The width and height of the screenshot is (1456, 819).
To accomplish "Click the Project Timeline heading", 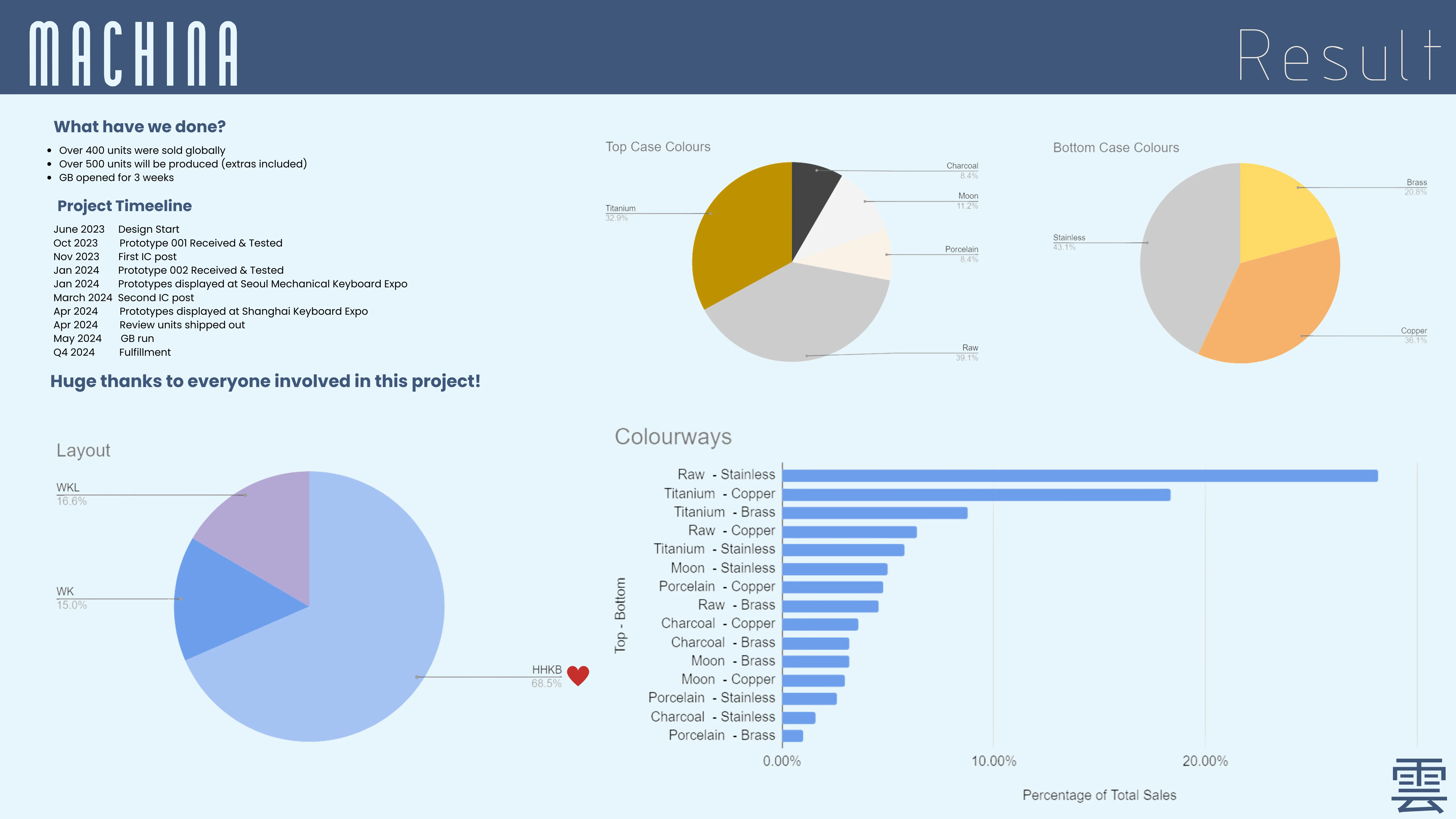I will [124, 206].
